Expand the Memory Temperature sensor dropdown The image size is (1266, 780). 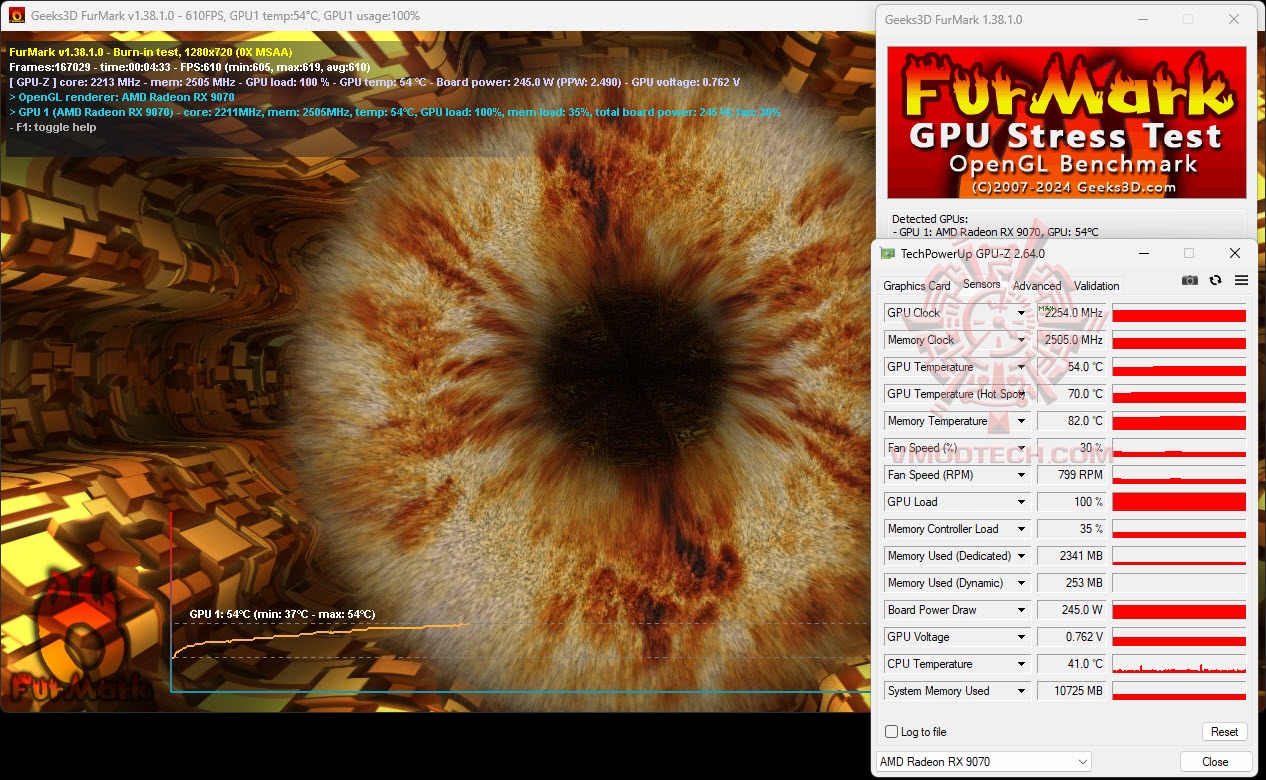1021,421
